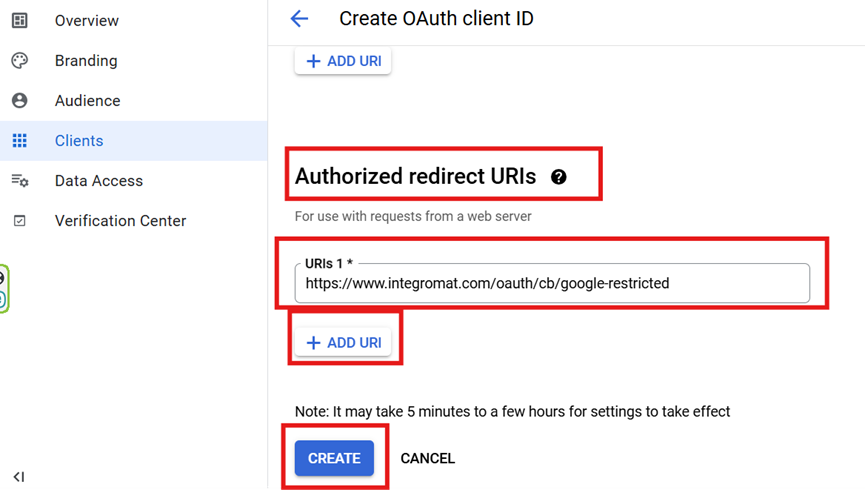
Task: Click the URIs 1 redirect URI field
Action: pos(551,283)
